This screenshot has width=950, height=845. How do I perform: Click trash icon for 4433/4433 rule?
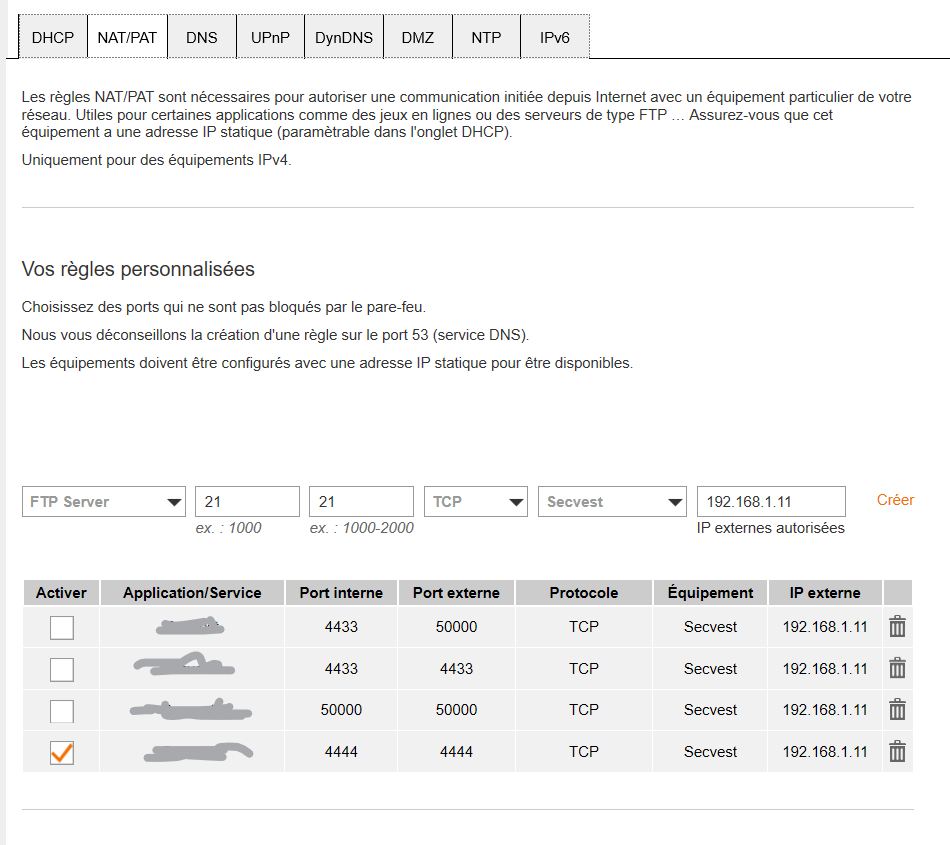click(x=897, y=668)
